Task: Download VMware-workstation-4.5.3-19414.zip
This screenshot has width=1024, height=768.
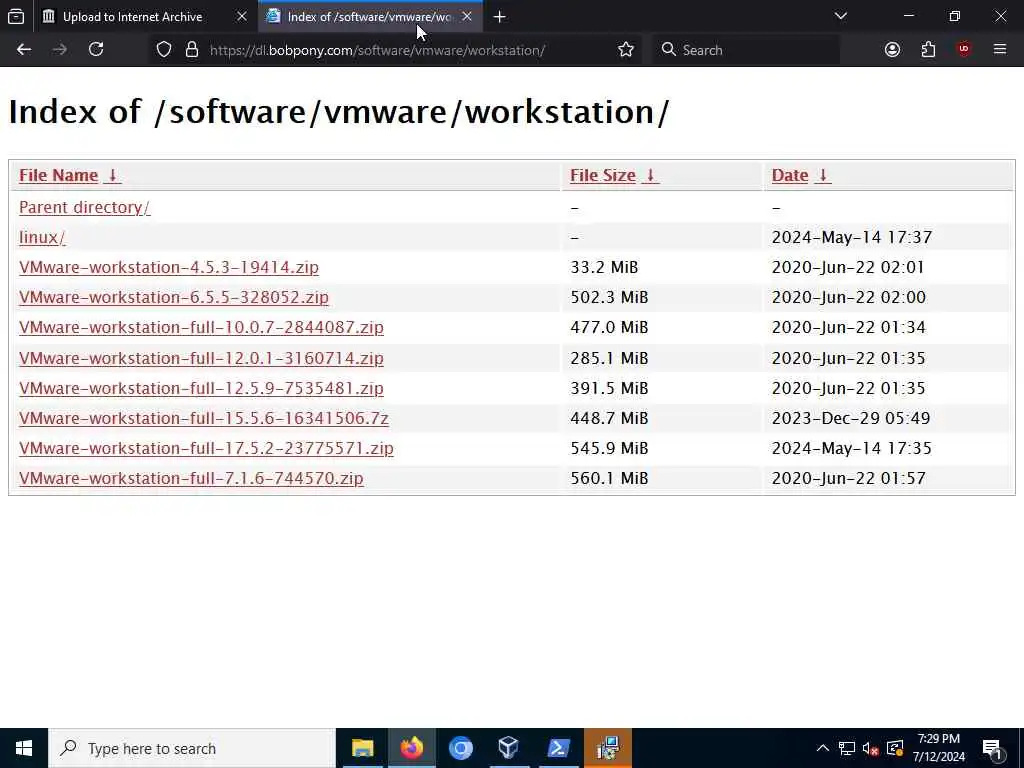Action: pos(168,267)
